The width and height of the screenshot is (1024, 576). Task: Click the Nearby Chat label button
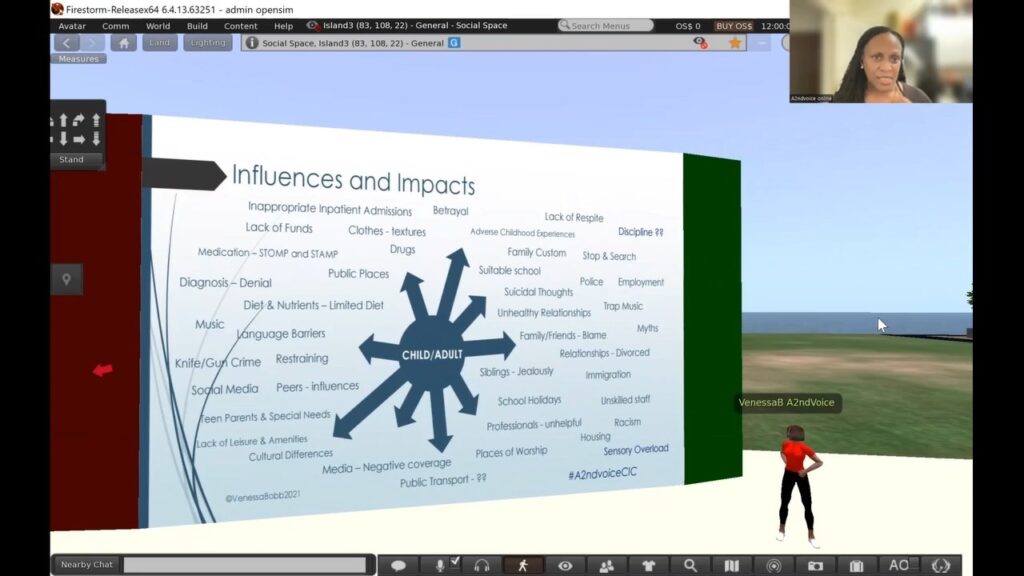[87, 565]
